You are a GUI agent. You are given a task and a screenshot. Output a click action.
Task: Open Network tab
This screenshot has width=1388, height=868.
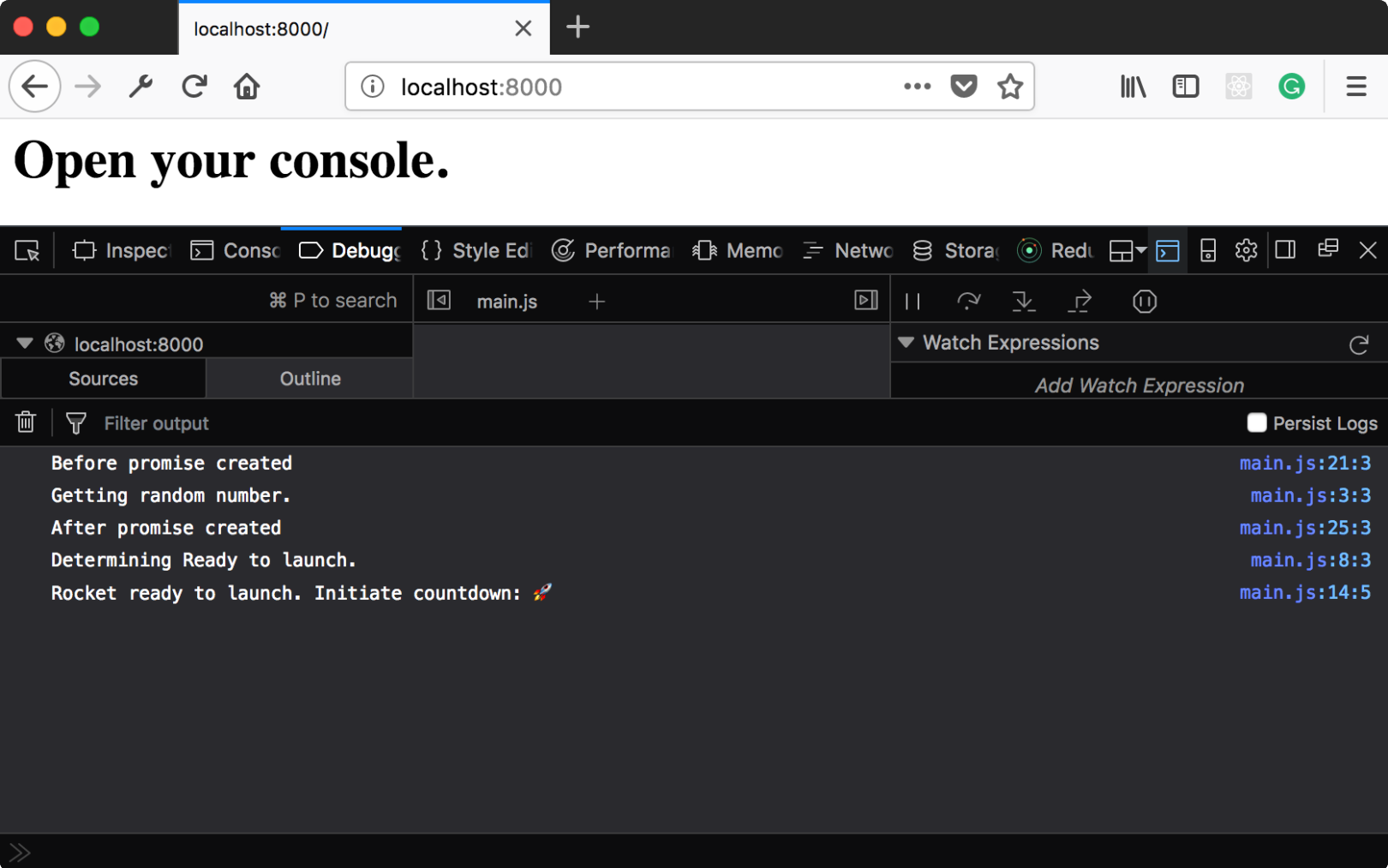848,251
